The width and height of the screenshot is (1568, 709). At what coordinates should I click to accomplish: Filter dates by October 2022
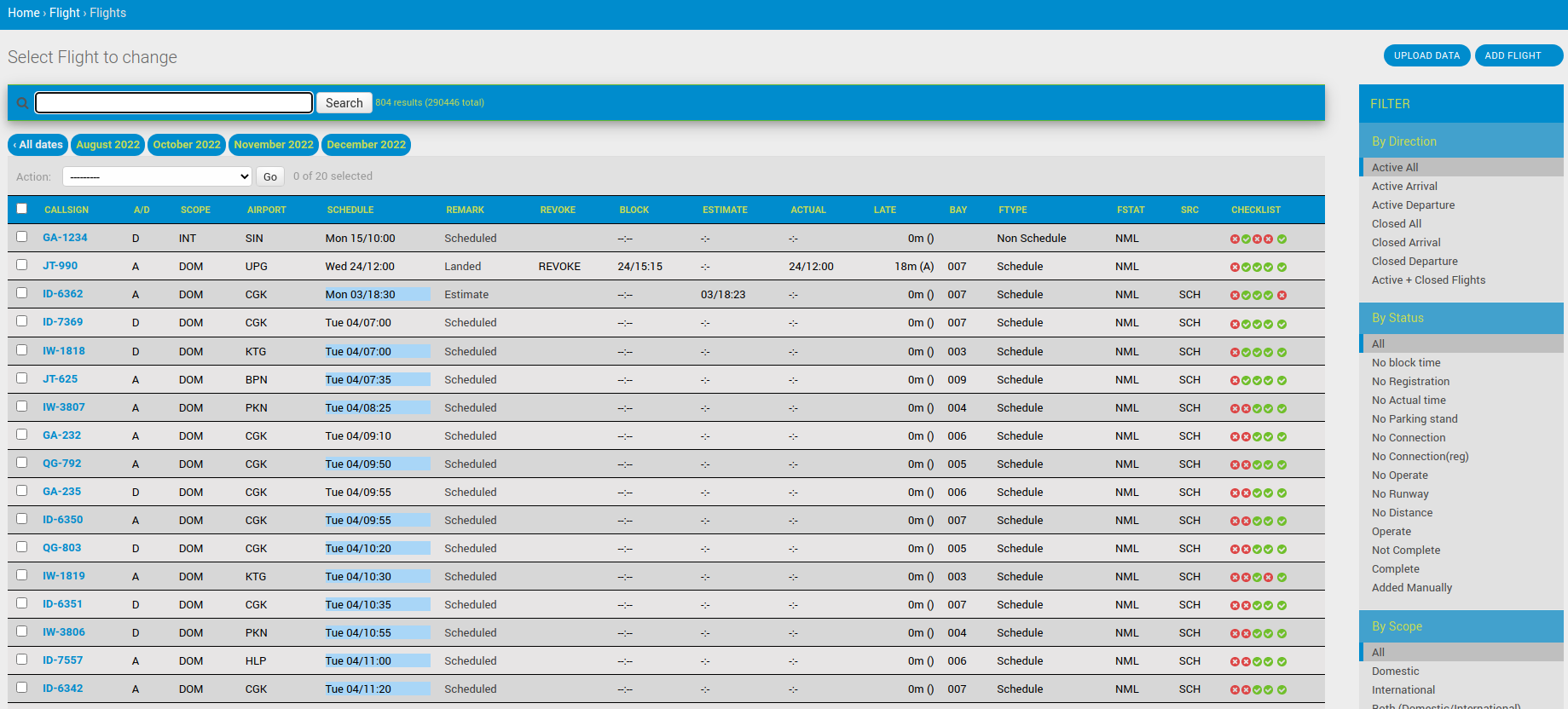[x=187, y=145]
